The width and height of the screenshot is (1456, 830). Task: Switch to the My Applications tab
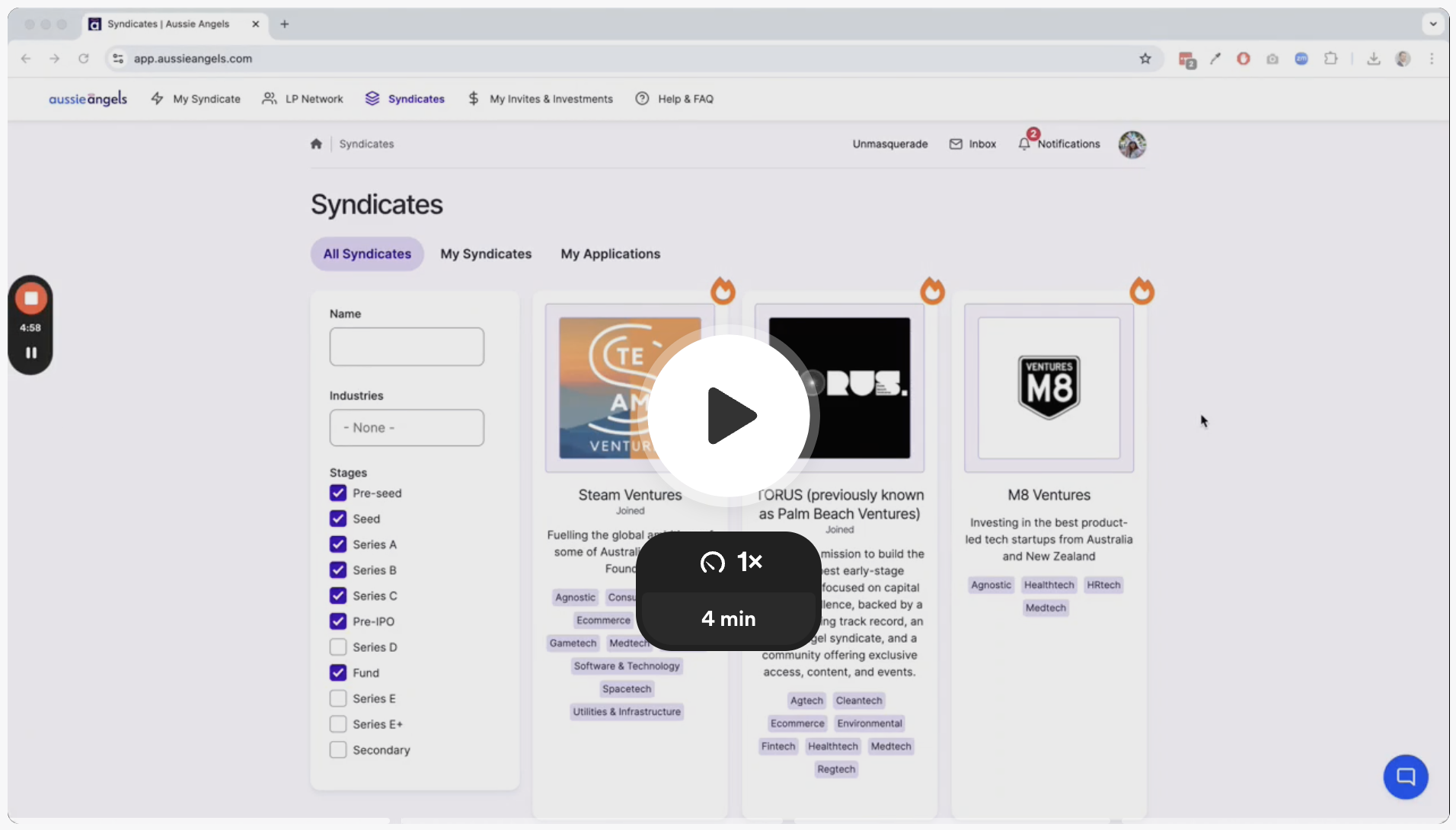tap(611, 254)
